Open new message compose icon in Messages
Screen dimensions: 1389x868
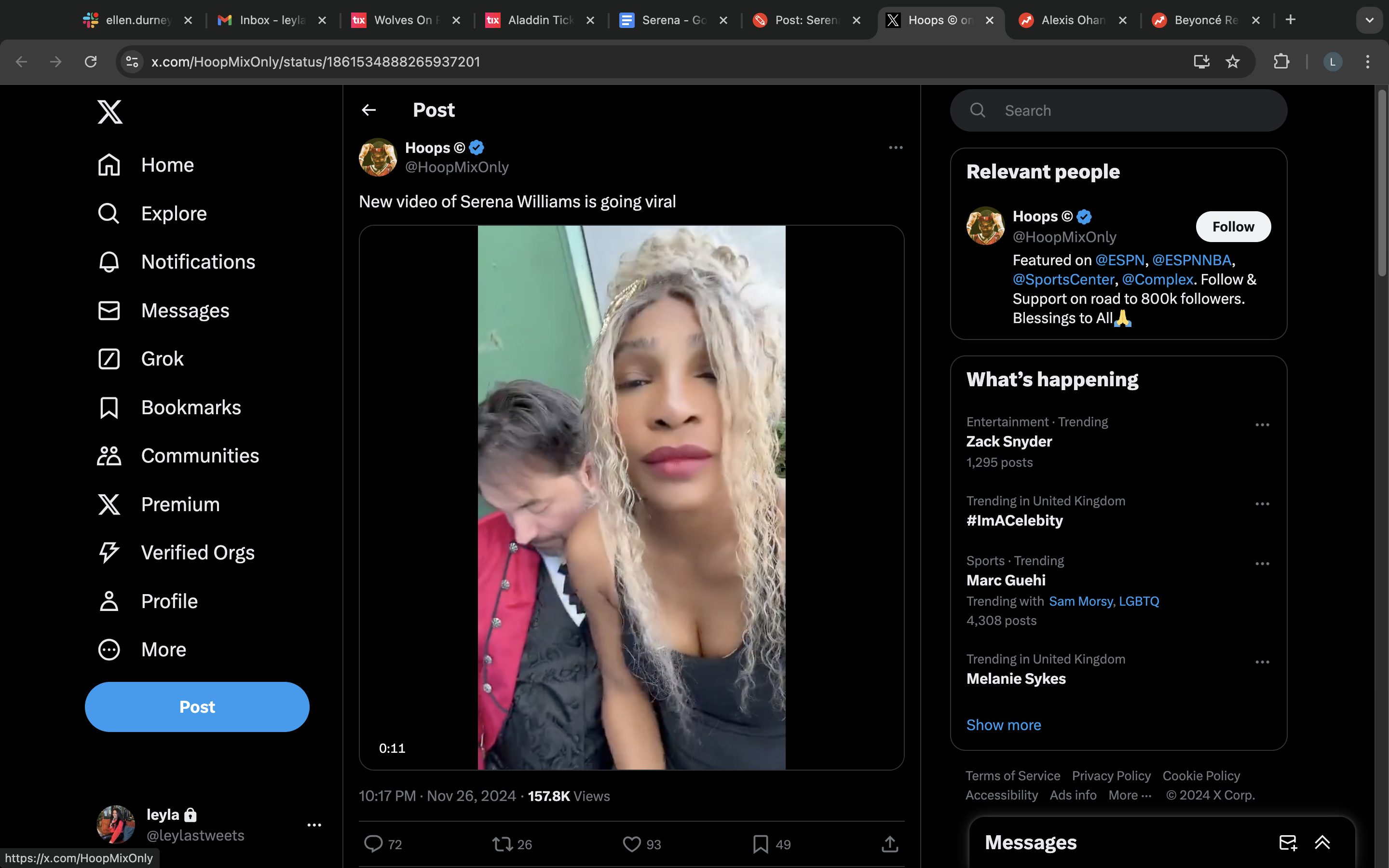[x=1287, y=842]
